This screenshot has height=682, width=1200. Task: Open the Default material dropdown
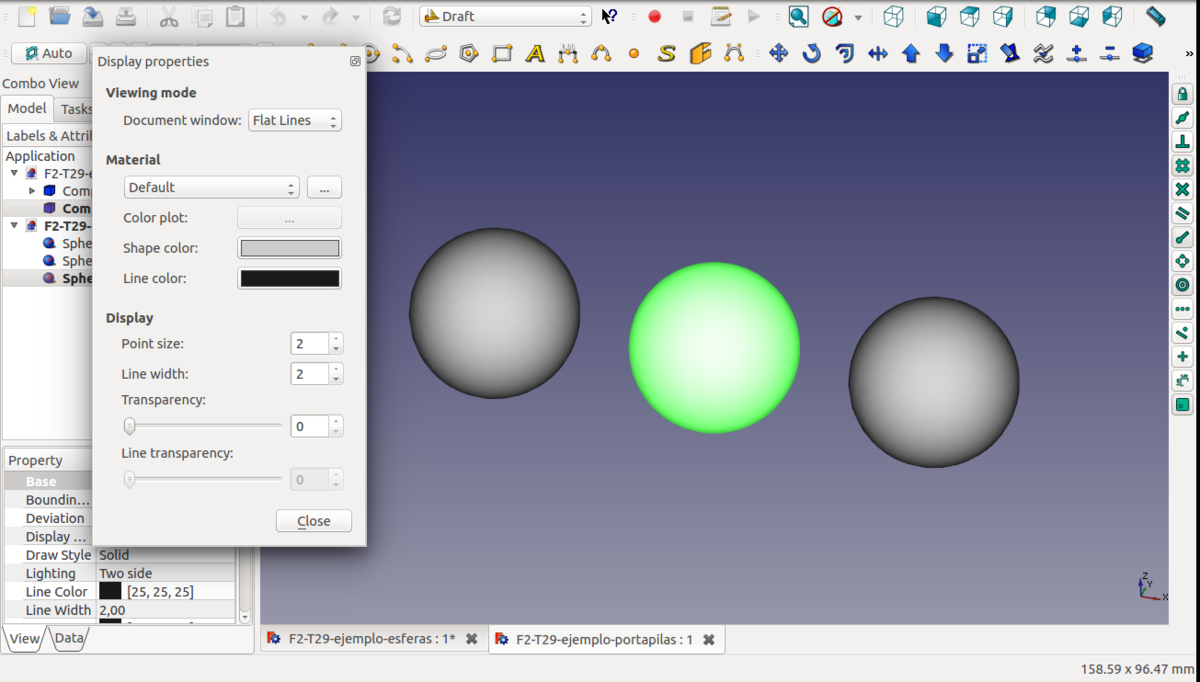tap(211, 187)
